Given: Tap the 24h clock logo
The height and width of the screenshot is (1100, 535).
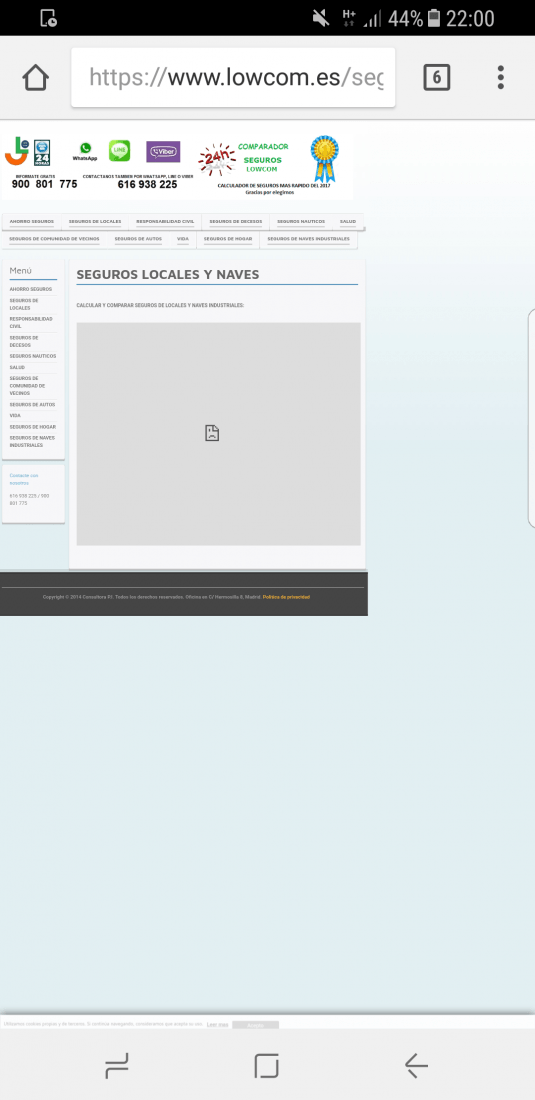Looking at the screenshot, I should (x=217, y=160).
